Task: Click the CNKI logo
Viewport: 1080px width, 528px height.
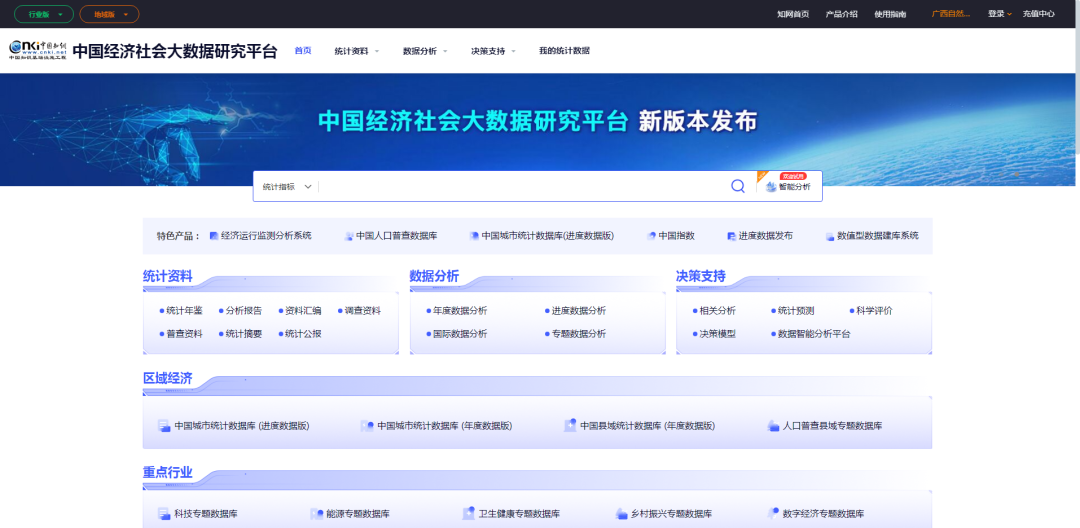Action: point(37,50)
